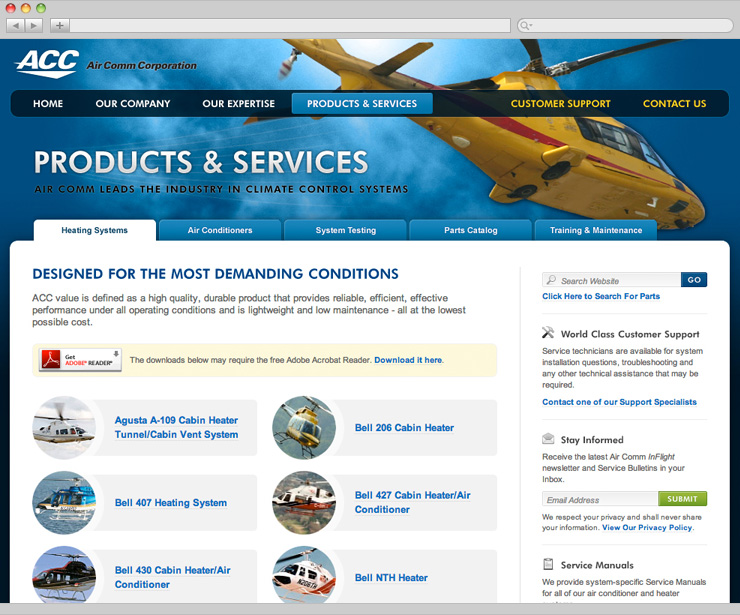This screenshot has width=740, height=615.
Task: Click the browser search field with magnifier
Action: coord(625,25)
